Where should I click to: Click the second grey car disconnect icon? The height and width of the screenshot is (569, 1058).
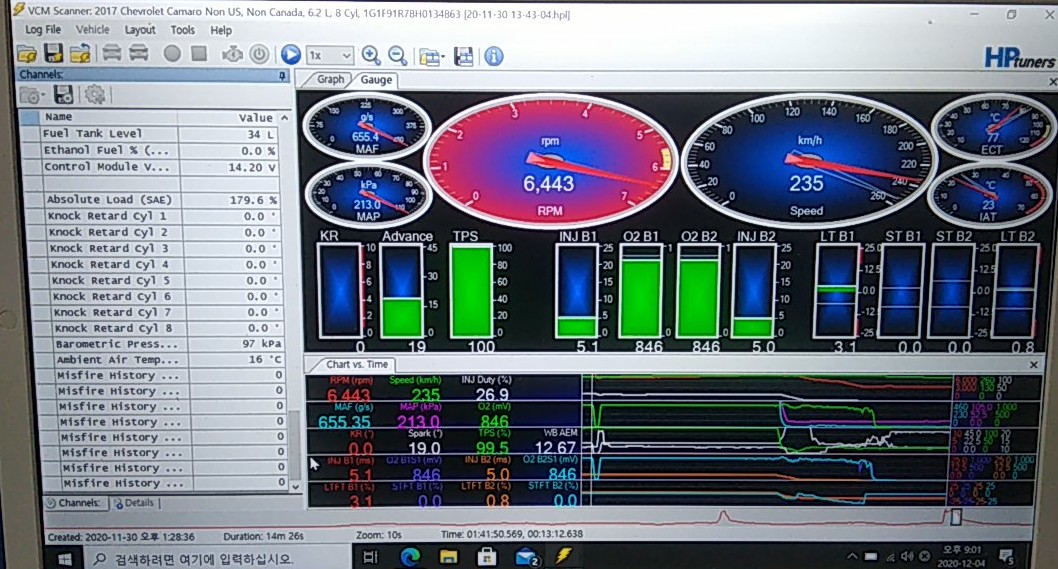point(138,53)
